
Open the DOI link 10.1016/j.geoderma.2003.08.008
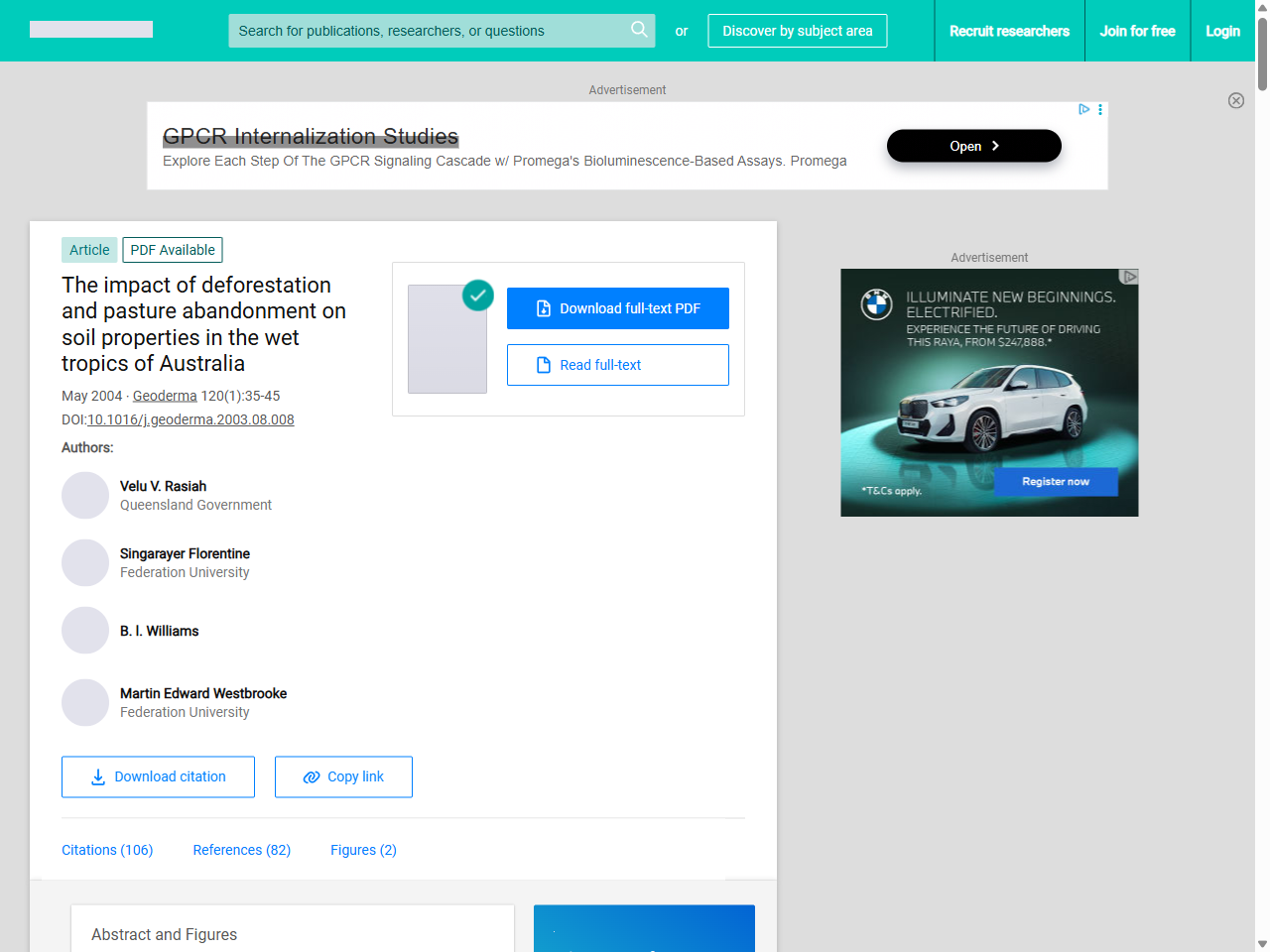click(190, 419)
